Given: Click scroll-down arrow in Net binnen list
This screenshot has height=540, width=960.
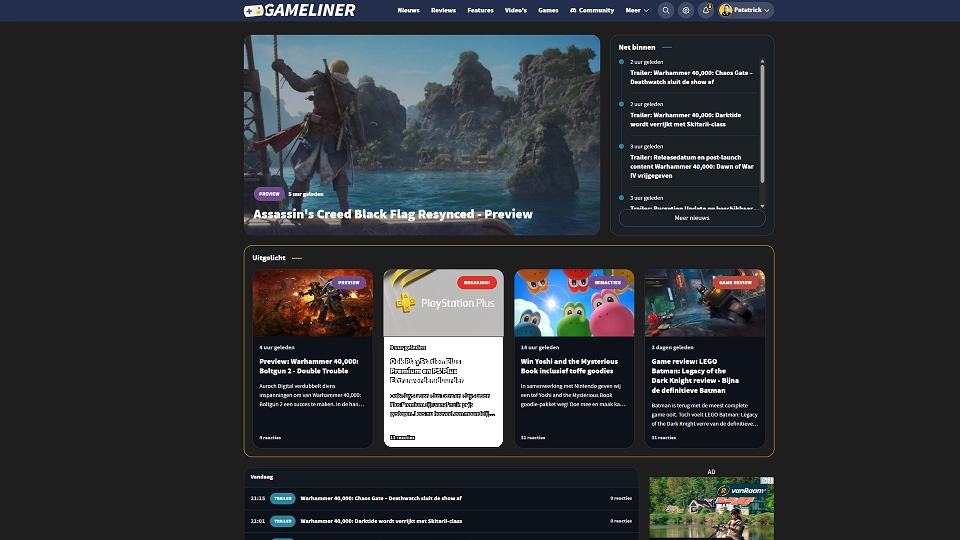Looking at the screenshot, I should 762,206.
